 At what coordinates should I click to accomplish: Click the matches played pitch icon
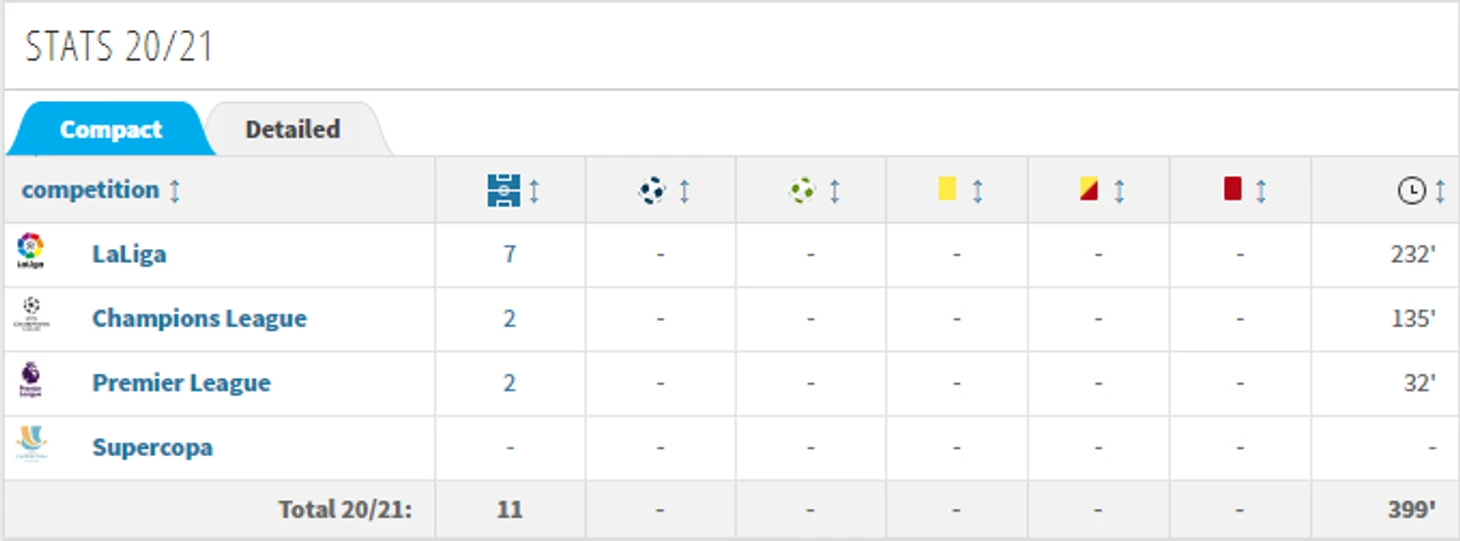(x=503, y=190)
